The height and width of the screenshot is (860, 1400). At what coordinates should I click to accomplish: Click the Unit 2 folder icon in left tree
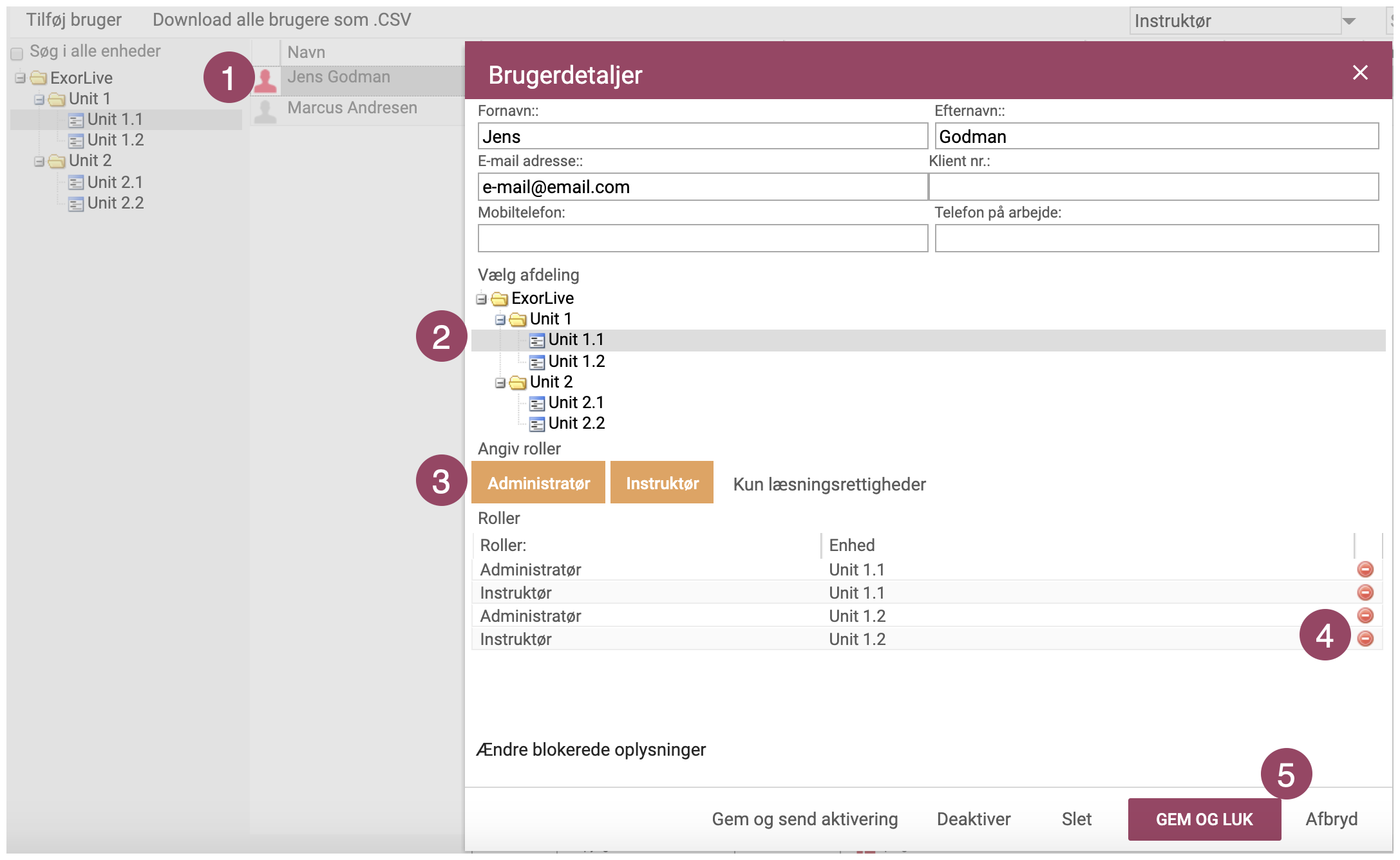[x=57, y=161]
